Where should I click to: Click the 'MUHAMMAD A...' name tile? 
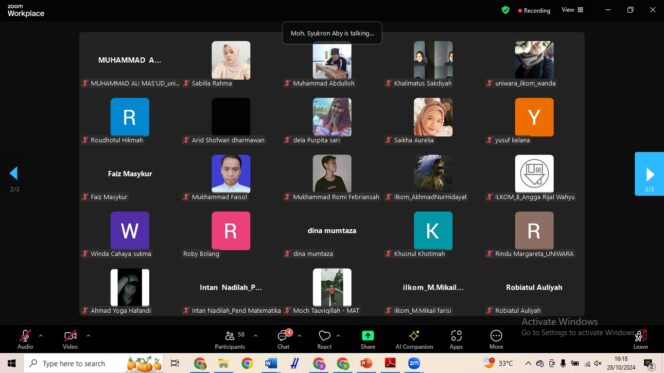tap(130, 60)
